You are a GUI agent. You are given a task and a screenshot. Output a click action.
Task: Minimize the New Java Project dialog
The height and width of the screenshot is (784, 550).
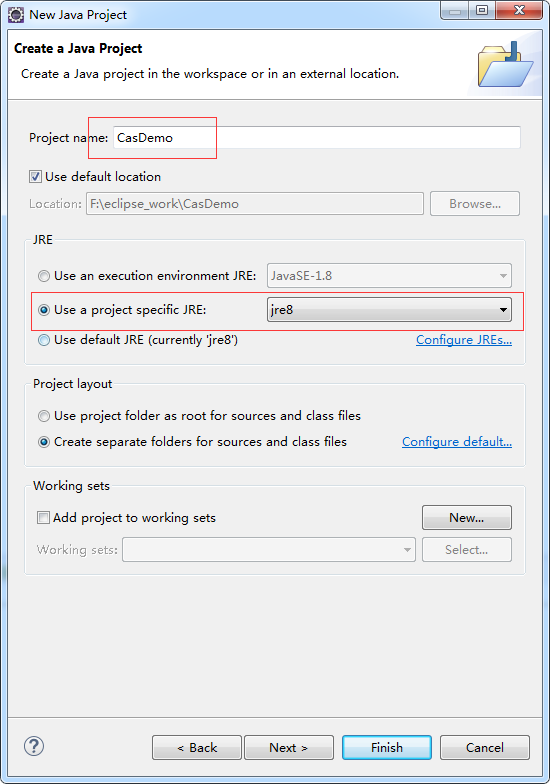[455, 10]
